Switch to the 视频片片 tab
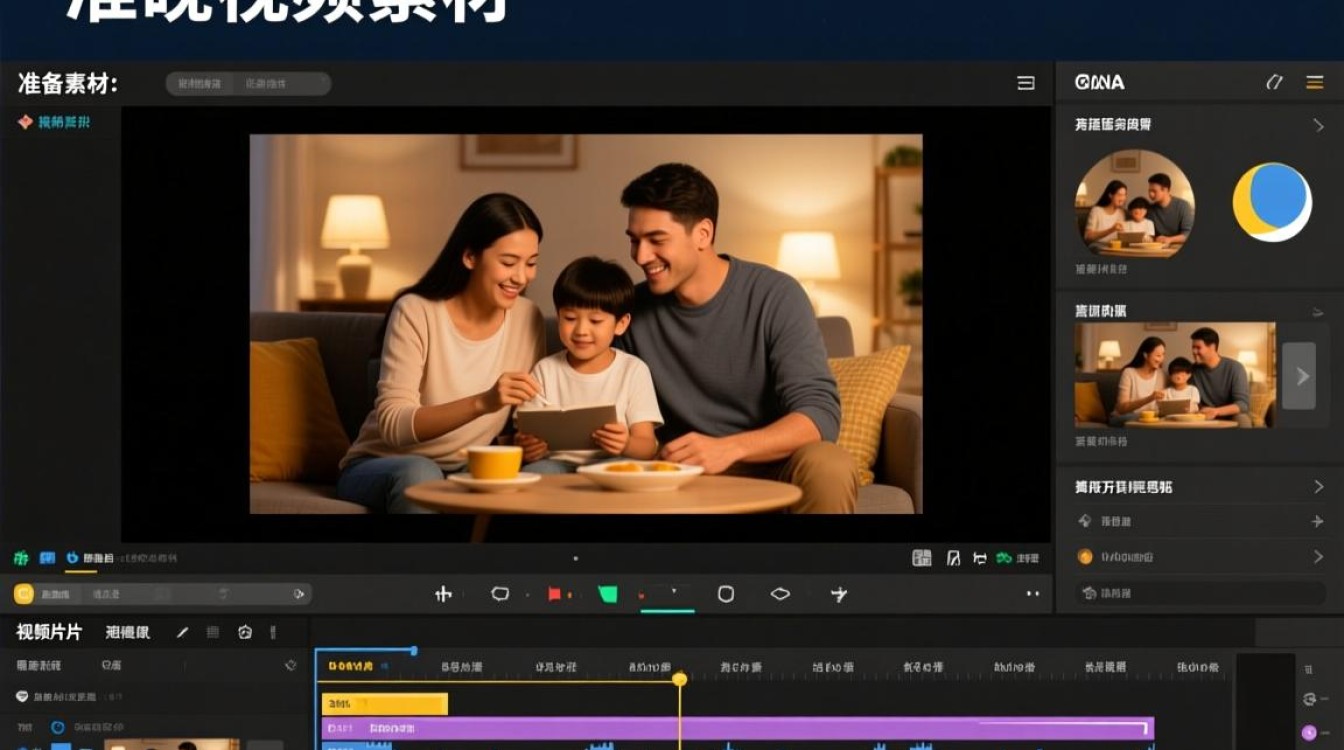 (49, 632)
